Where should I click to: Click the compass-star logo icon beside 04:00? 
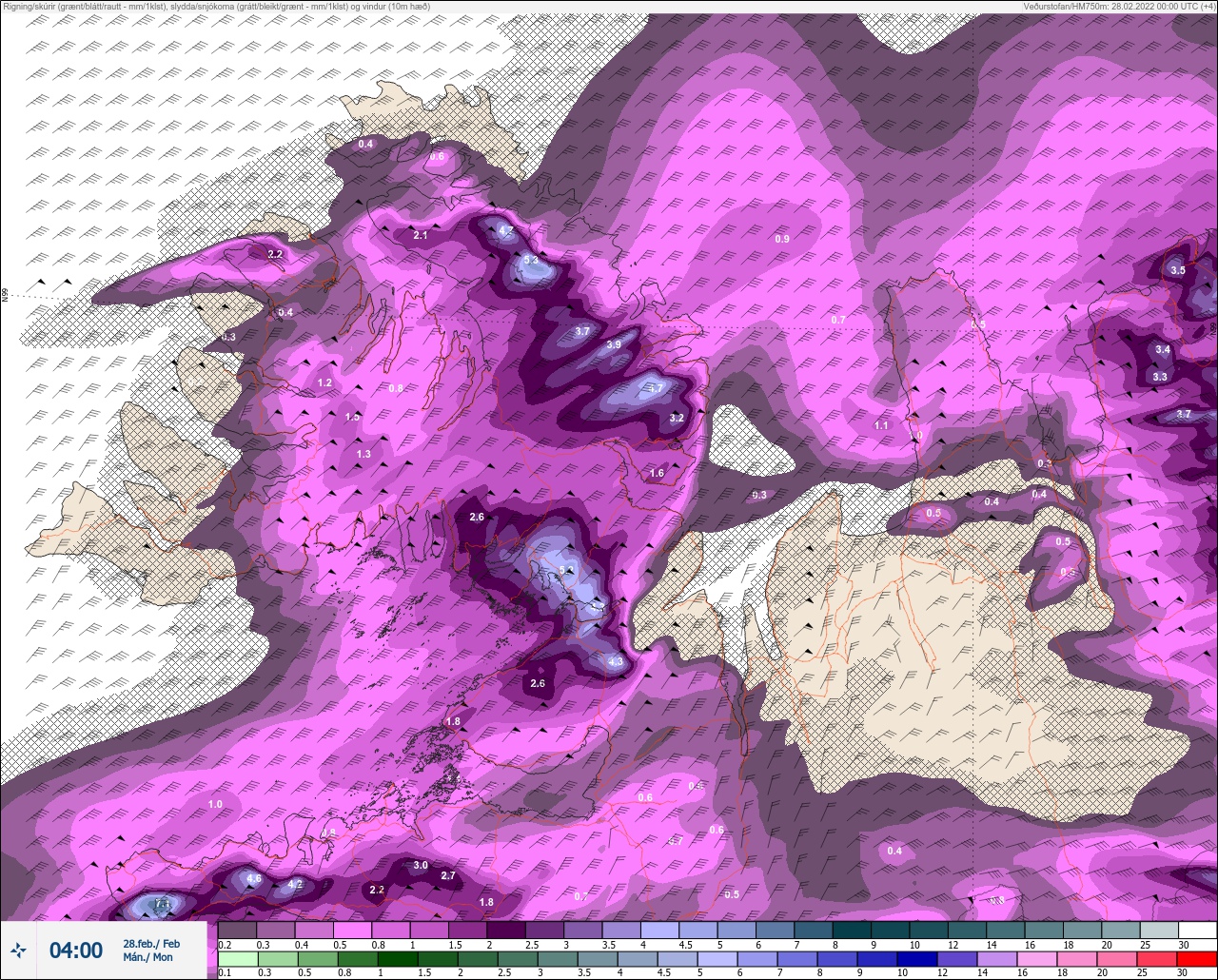pyautogui.click(x=18, y=950)
